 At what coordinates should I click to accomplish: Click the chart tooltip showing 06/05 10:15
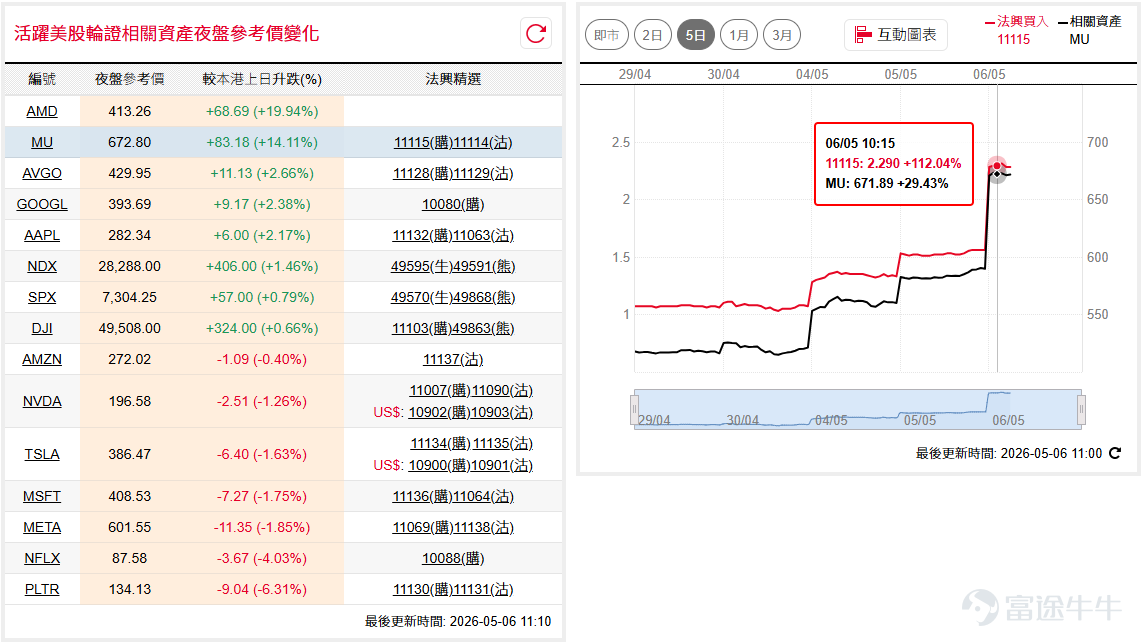click(x=894, y=164)
